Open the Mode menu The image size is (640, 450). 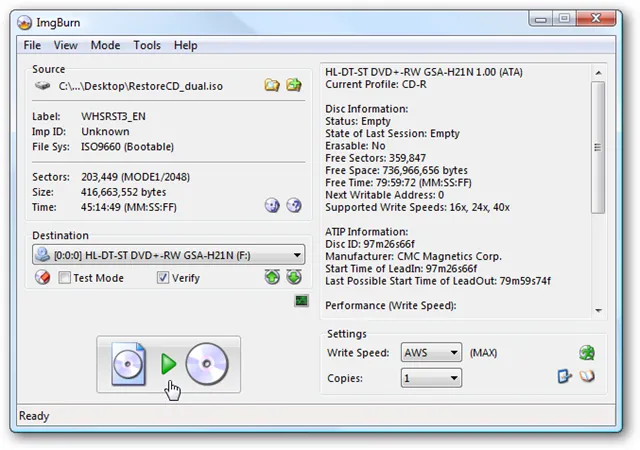pos(105,45)
